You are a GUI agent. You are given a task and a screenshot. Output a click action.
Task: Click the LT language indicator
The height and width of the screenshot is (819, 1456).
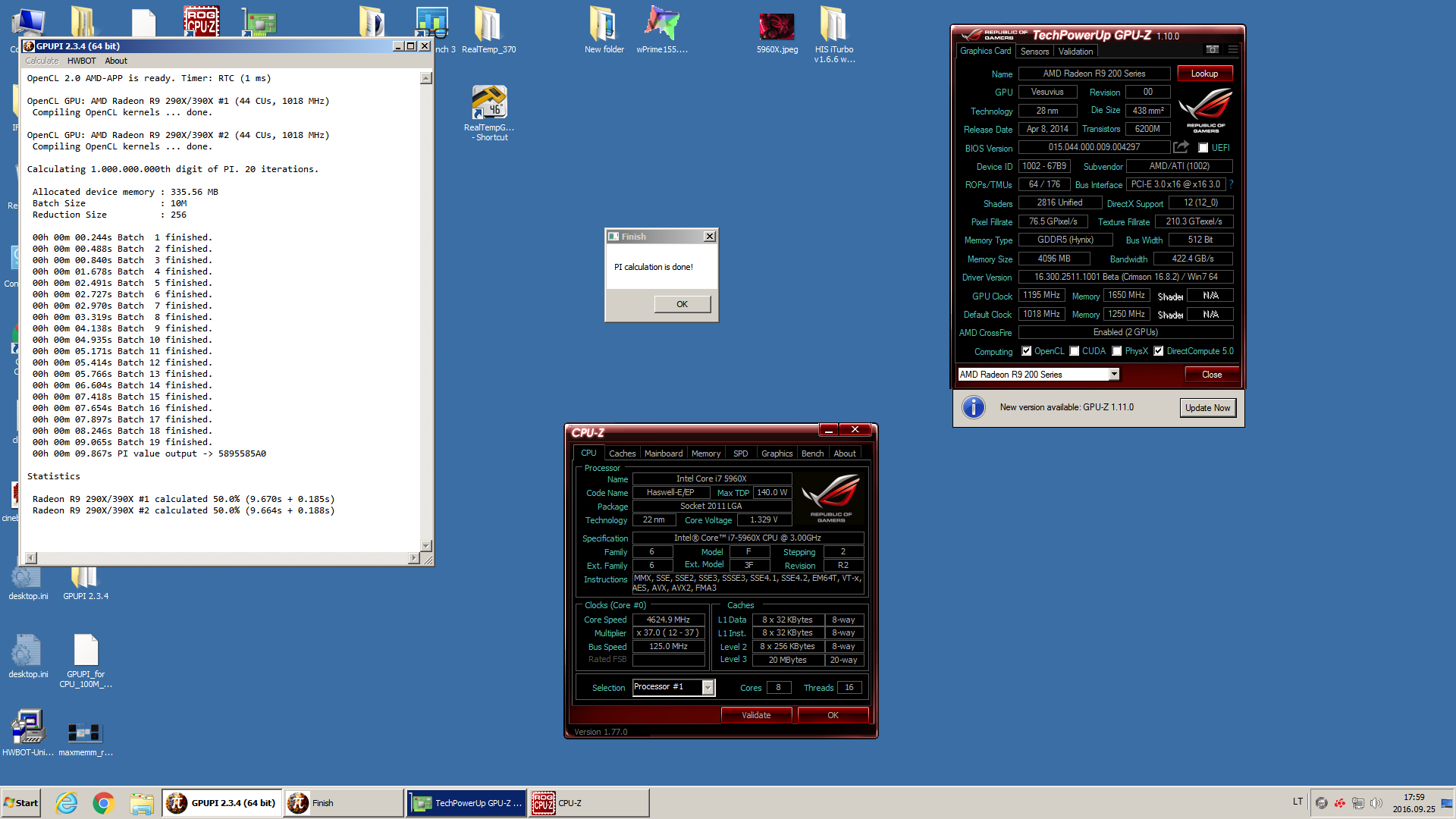(1298, 802)
